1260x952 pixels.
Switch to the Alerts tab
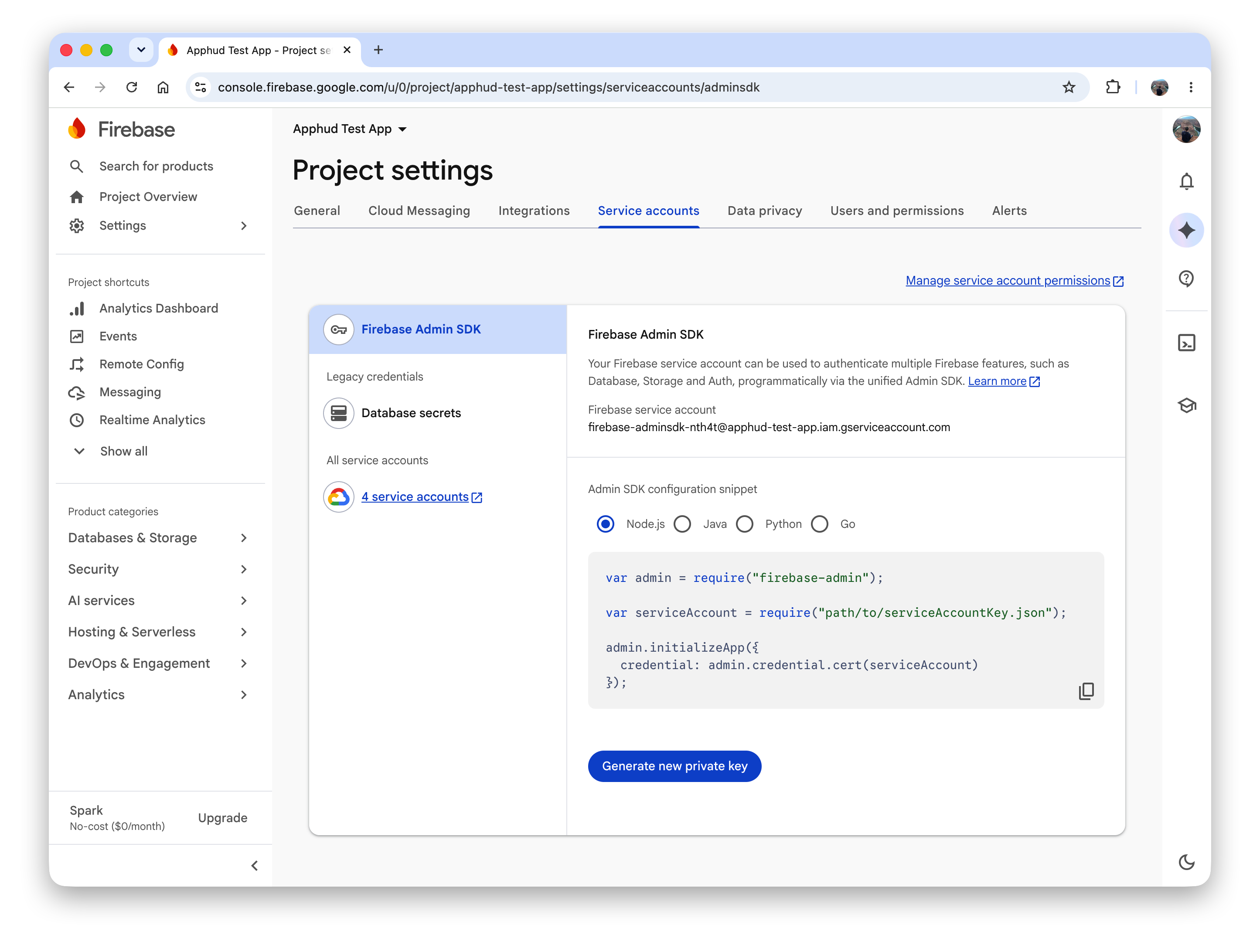[1009, 211]
